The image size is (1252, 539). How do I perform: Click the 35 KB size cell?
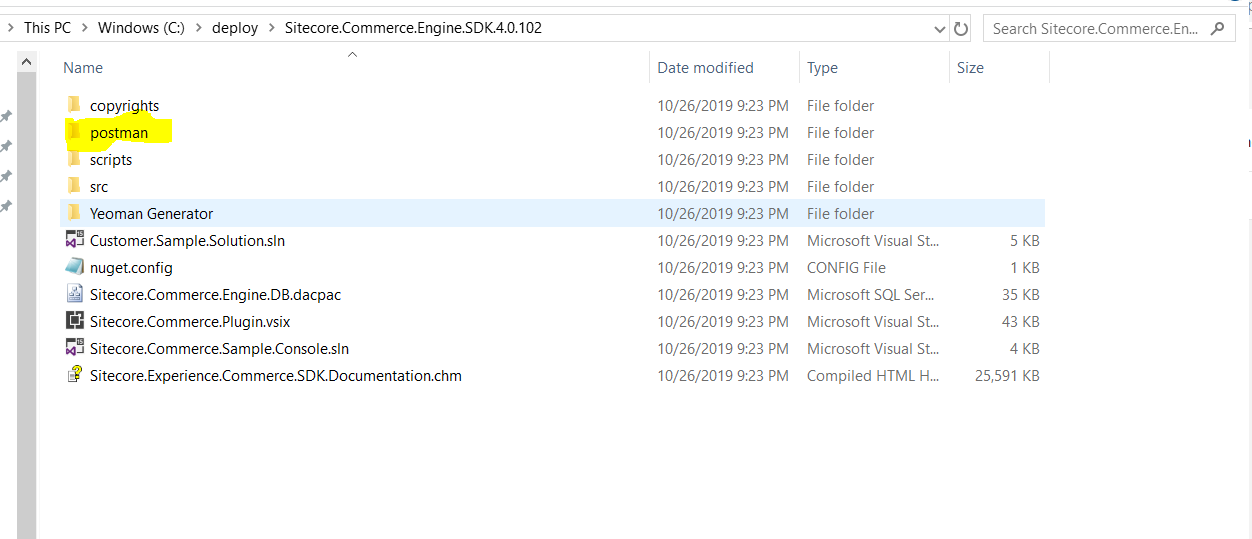pos(1020,294)
